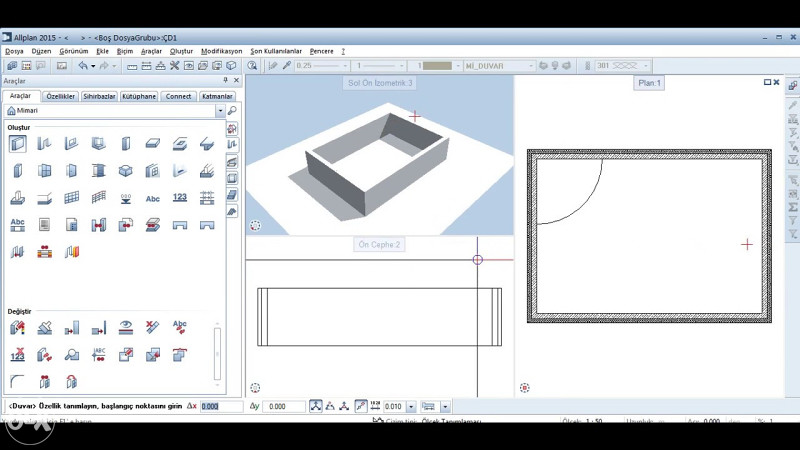The height and width of the screenshot is (450, 800).
Task: Click the Redo arrow in toolbar
Action: pyautogui.click(x=104, y=66)
